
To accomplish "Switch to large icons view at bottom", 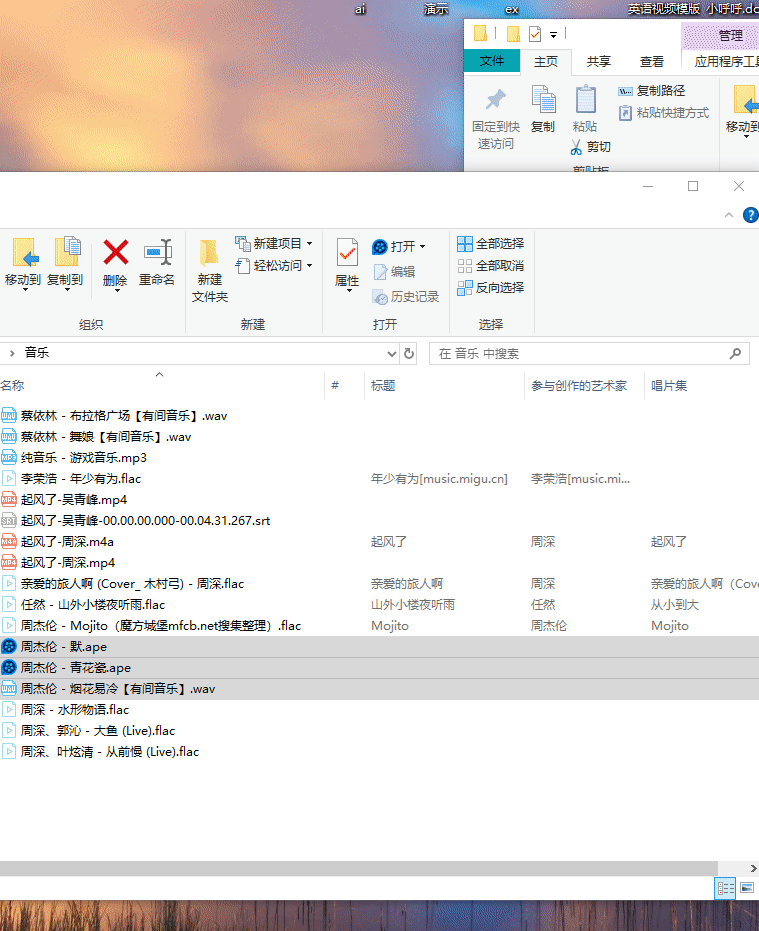I will click(747, 888).
